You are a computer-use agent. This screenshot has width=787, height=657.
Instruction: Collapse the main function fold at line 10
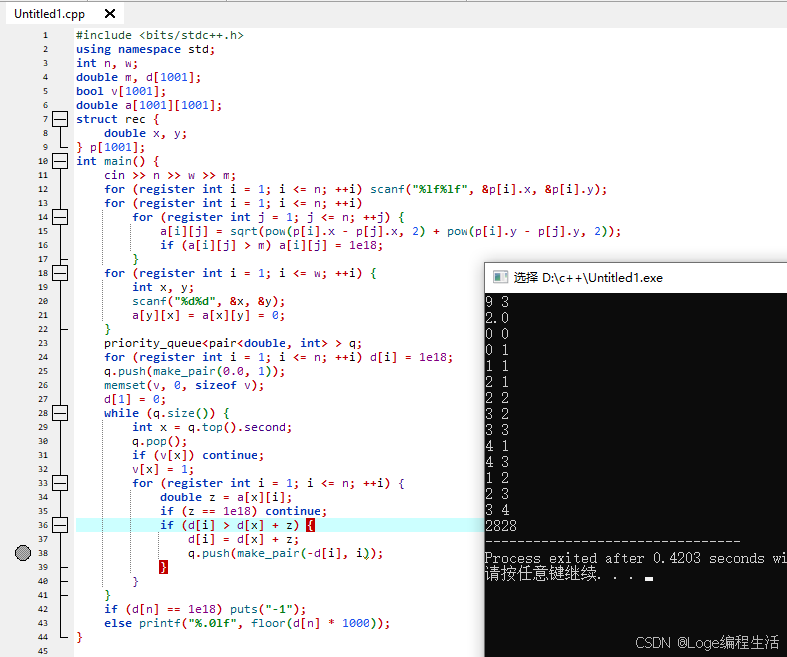click(60, 161)
